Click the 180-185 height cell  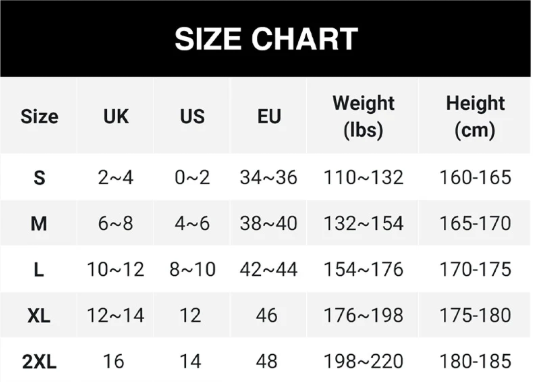click(475, 361)
